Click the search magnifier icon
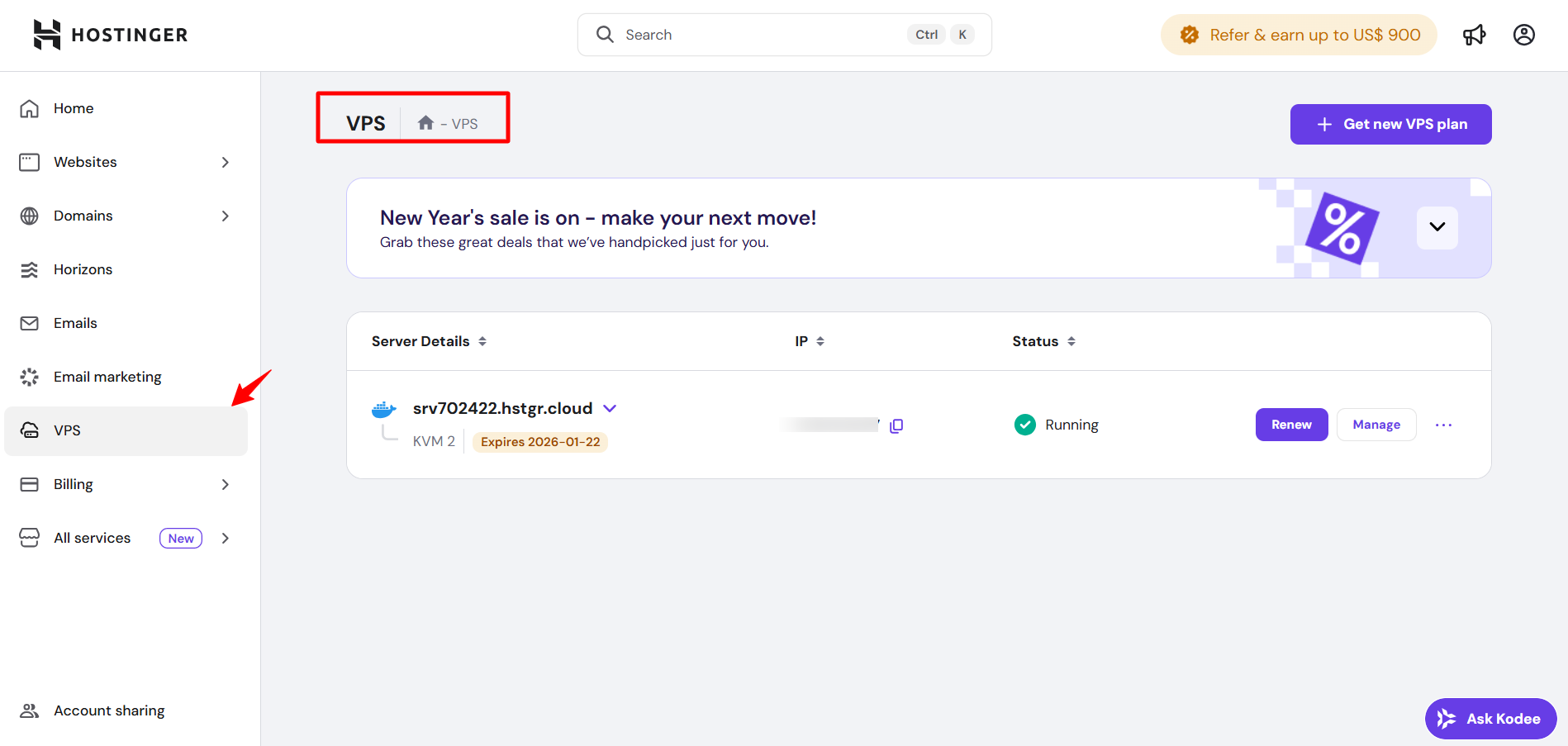 [605, 35]
